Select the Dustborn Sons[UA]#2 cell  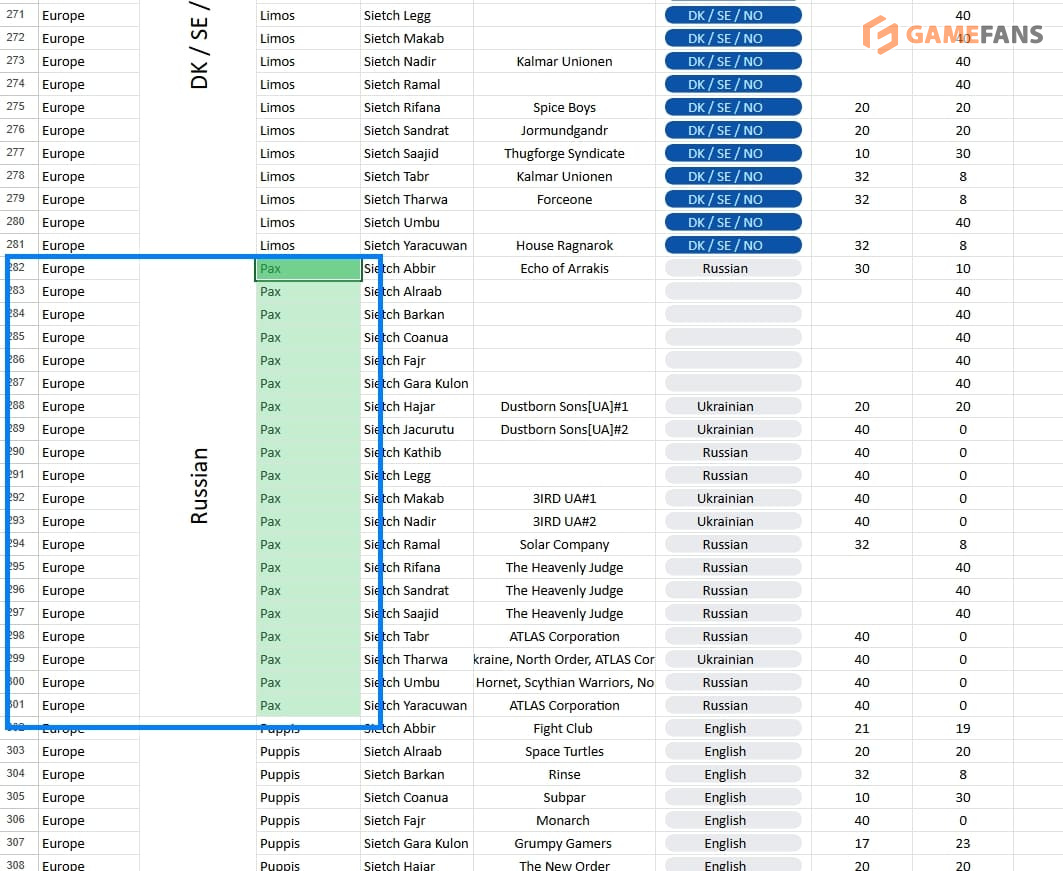pyautogui.click(x=564, y=430)
